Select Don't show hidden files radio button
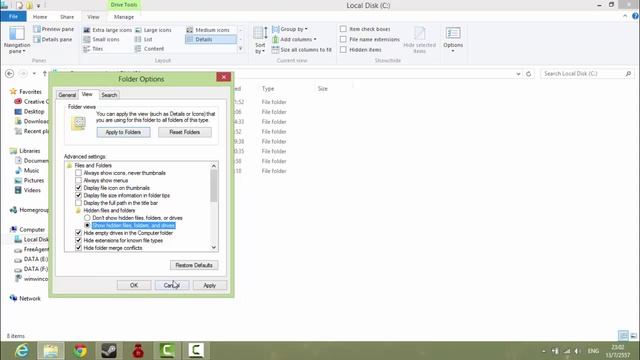Viewport: 640px width, 360px height. [87, 218]
